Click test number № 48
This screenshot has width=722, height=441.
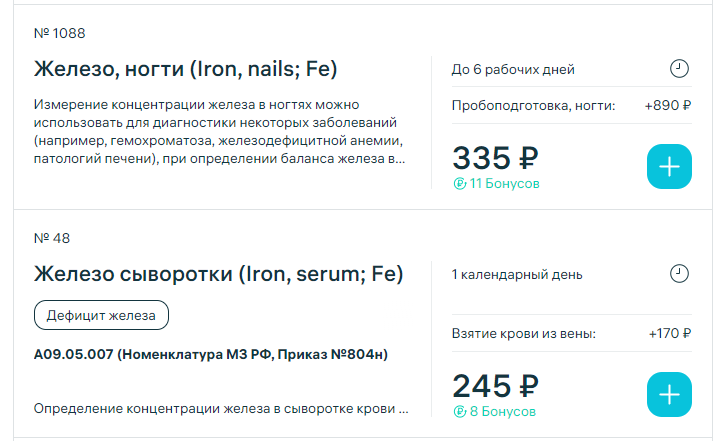click(52, 238)
